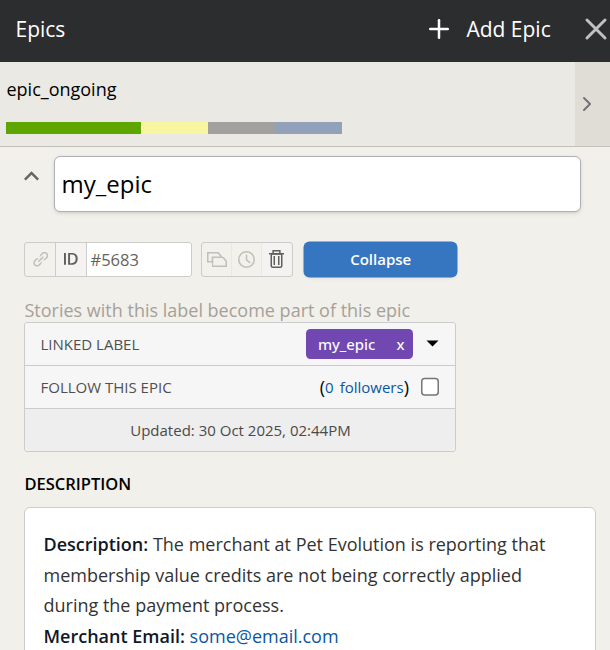
Task: Toggle the Follow This Epic checkbox
Action: 430,388
